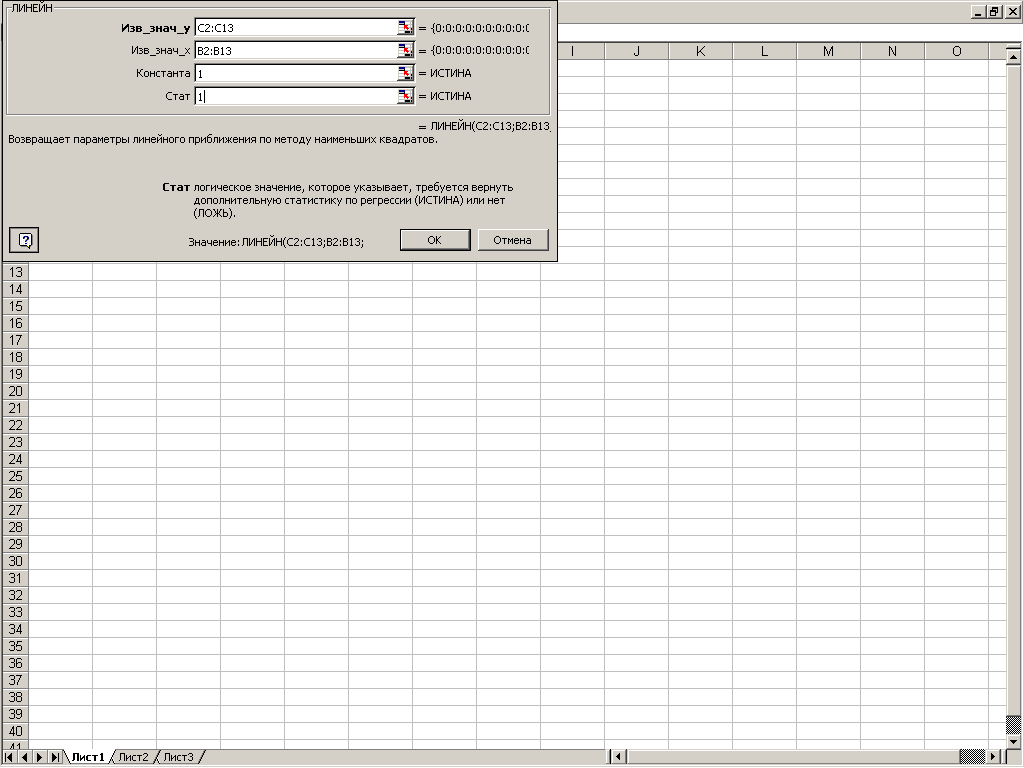This screenshot has width=1024, height=768.
Task: Select column K header
Action: (x=700, y=51)
